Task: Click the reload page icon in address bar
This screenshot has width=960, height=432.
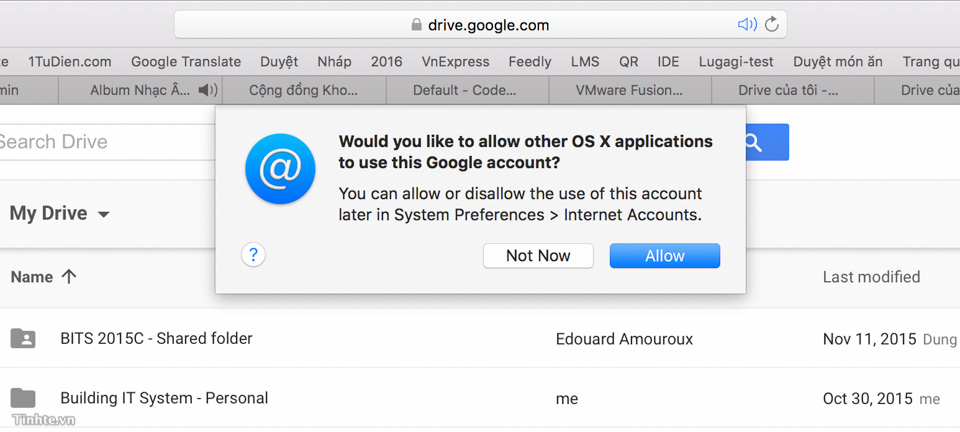Action: (x=772, y=24)
